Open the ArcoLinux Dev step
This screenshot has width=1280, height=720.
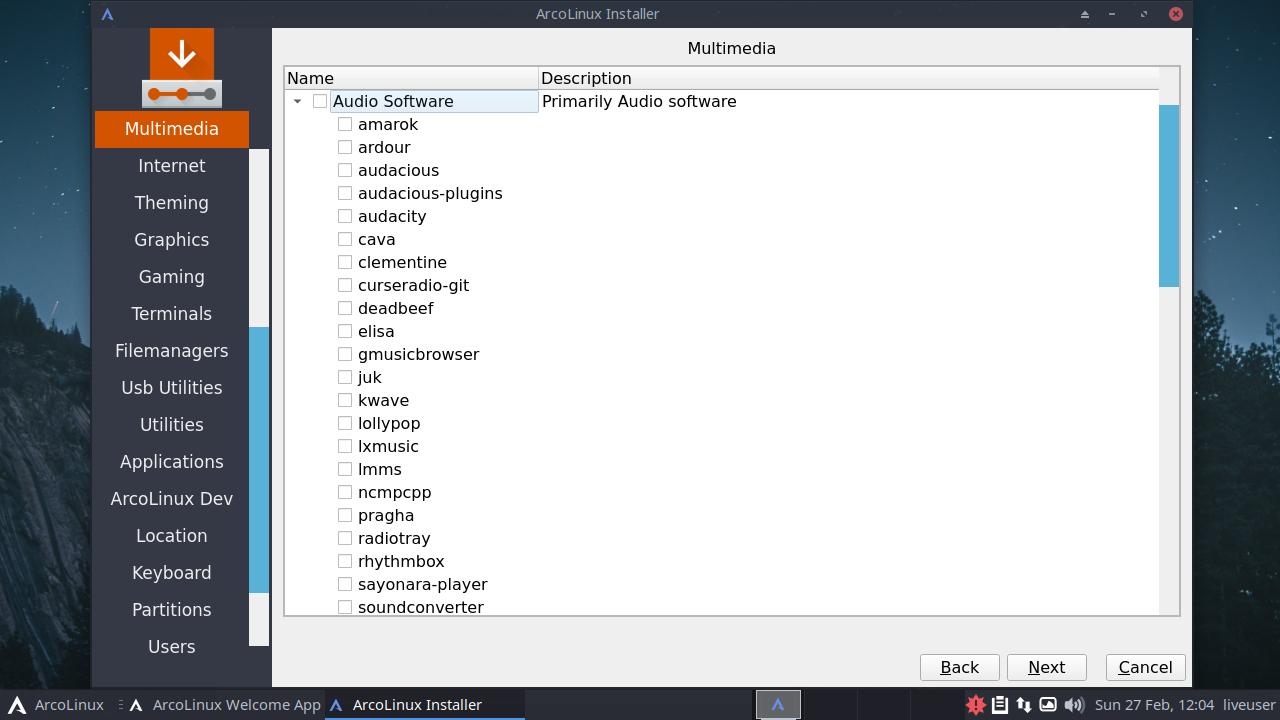pos(172,499)
